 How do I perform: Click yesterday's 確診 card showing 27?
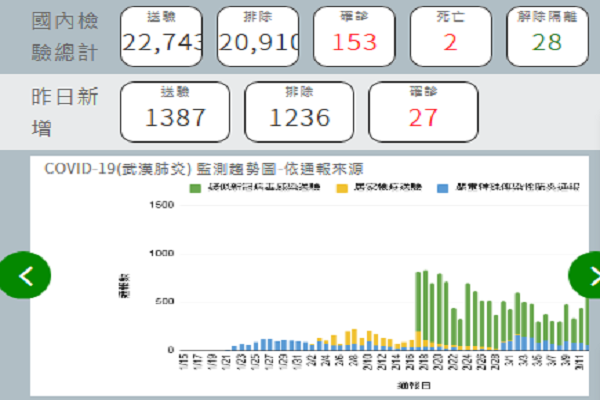423,111
